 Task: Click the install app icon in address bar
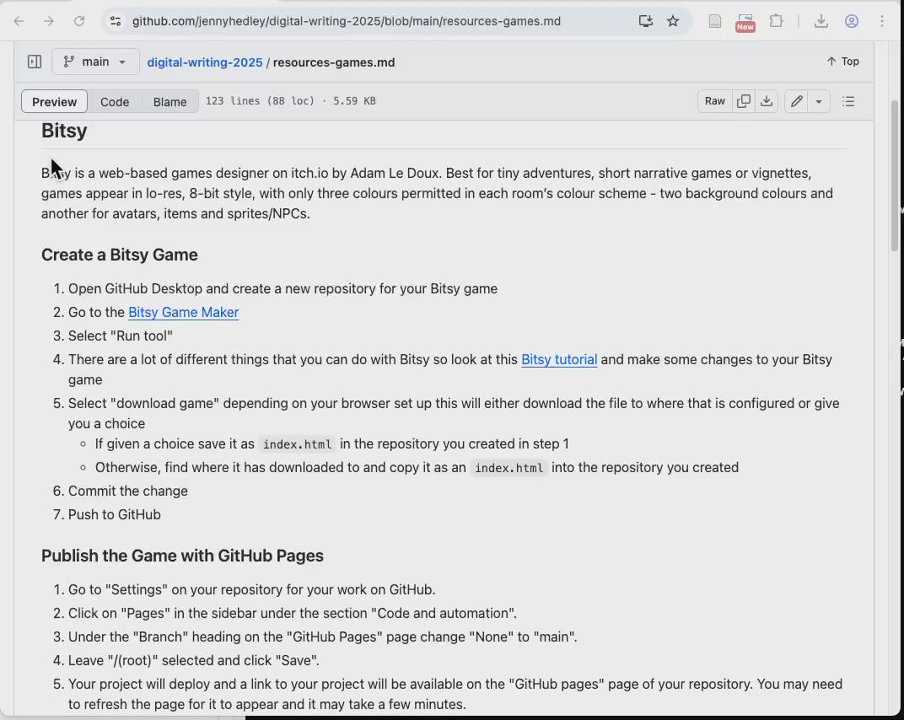click(646, 21)
